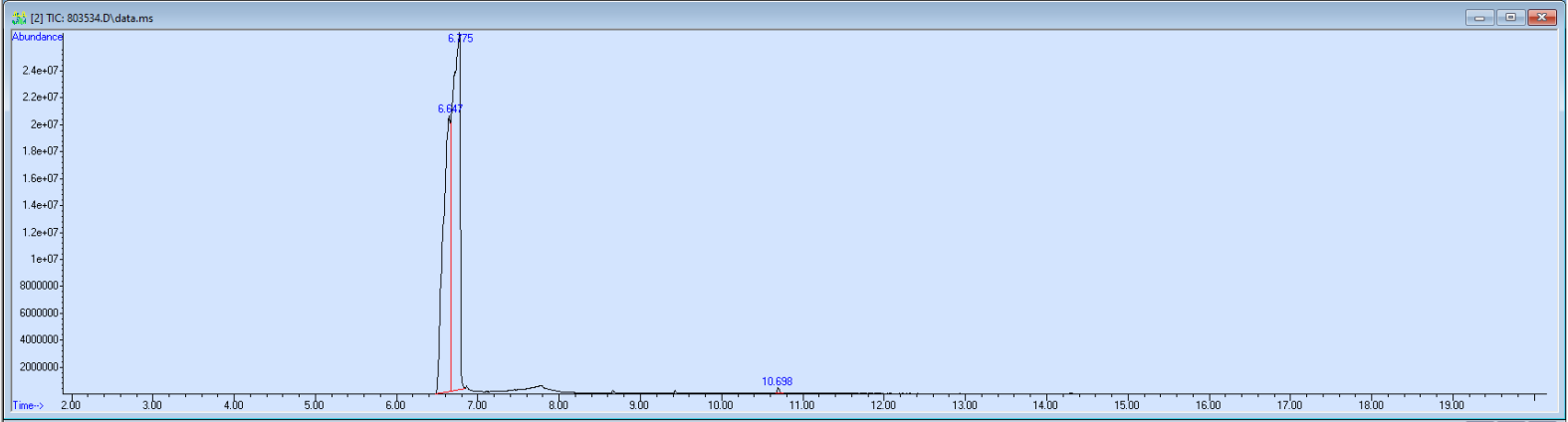This screenshot has width=1568, height=422.
Task: Click the broad hump near 7.80 minutes
Action: [x=540, y=386]
